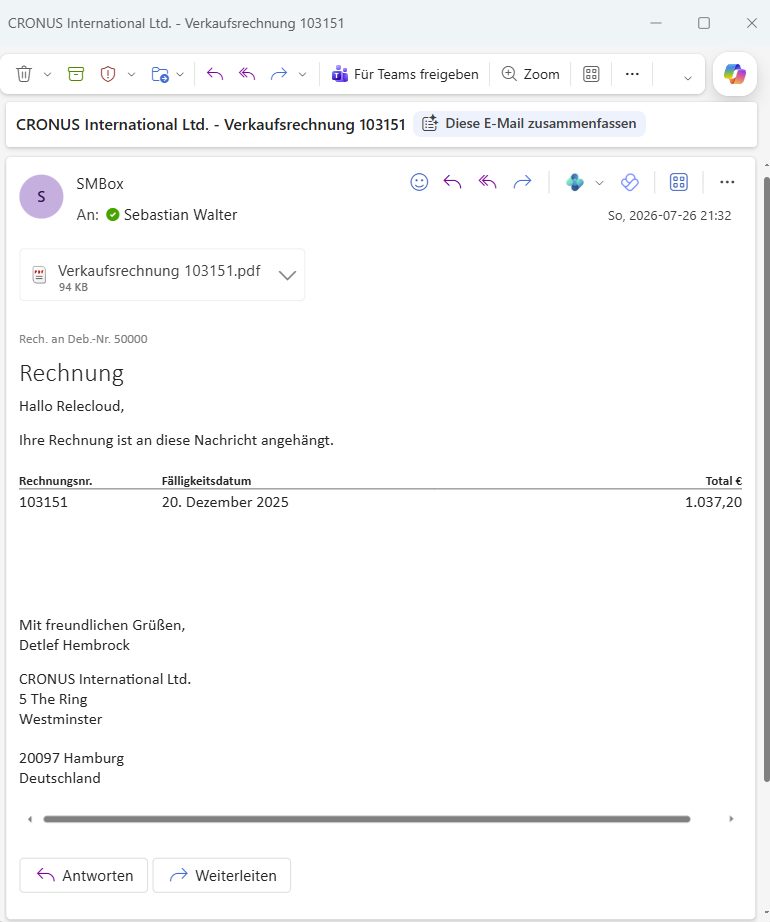Add emoji reaction to message
Viewport: 770px width, 922px height.
point(419,182)
